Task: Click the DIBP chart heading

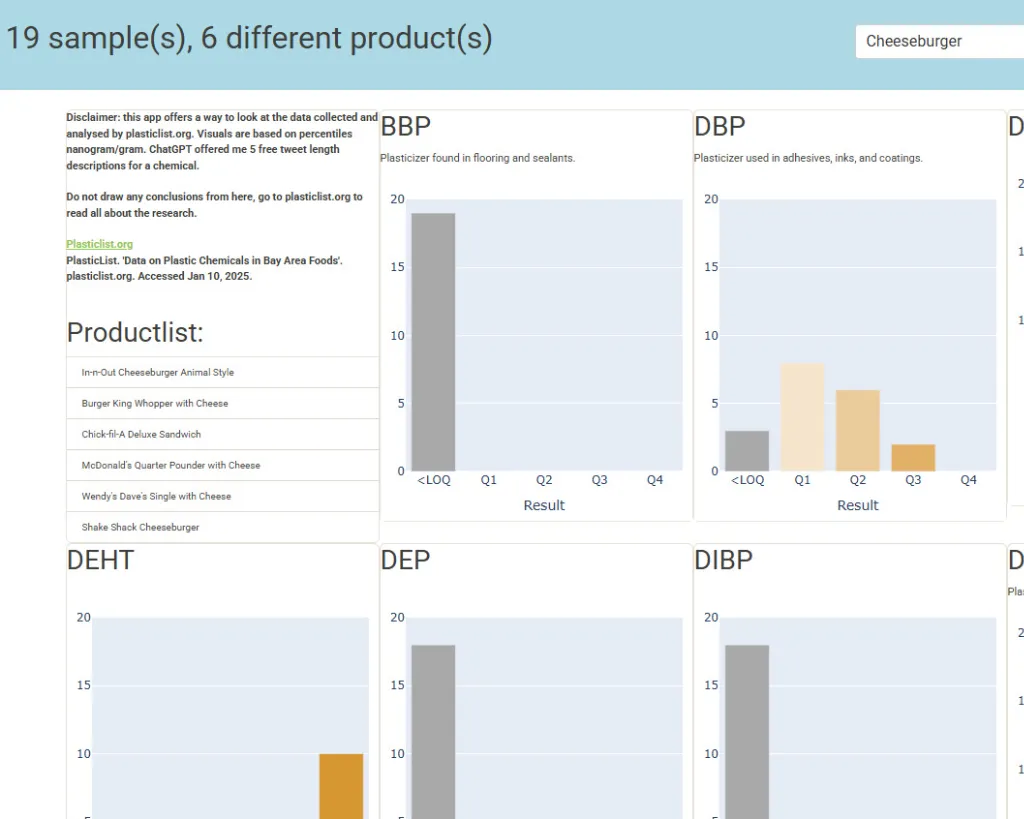Action: point(723,560)
